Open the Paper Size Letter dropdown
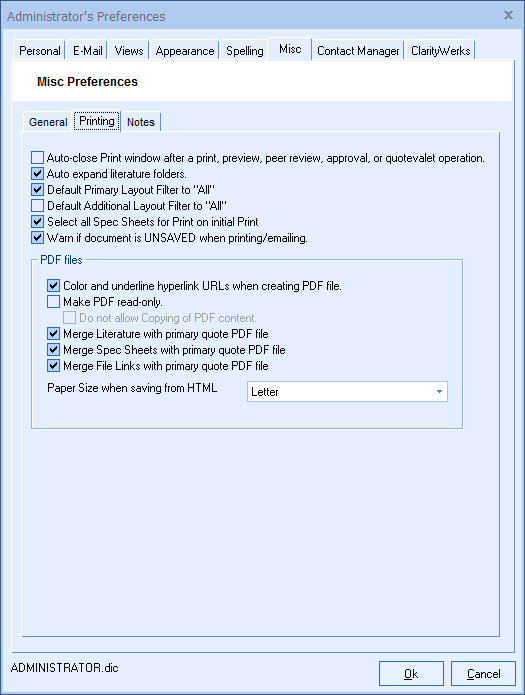This screenshot has height=695, width=525. [347, 391]
